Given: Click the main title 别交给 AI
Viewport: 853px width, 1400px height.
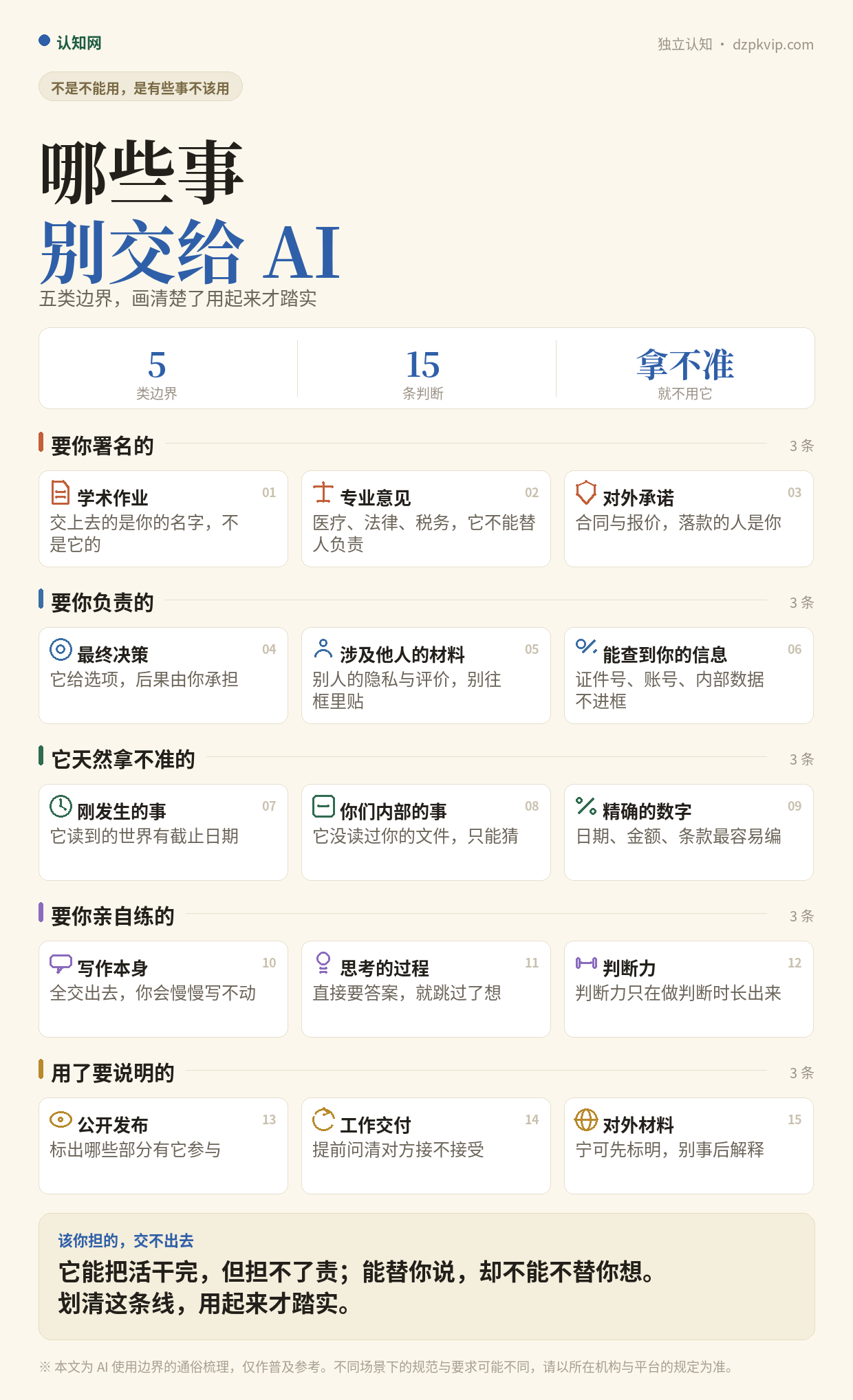Looking at the screenshot, I should (191, 252).
